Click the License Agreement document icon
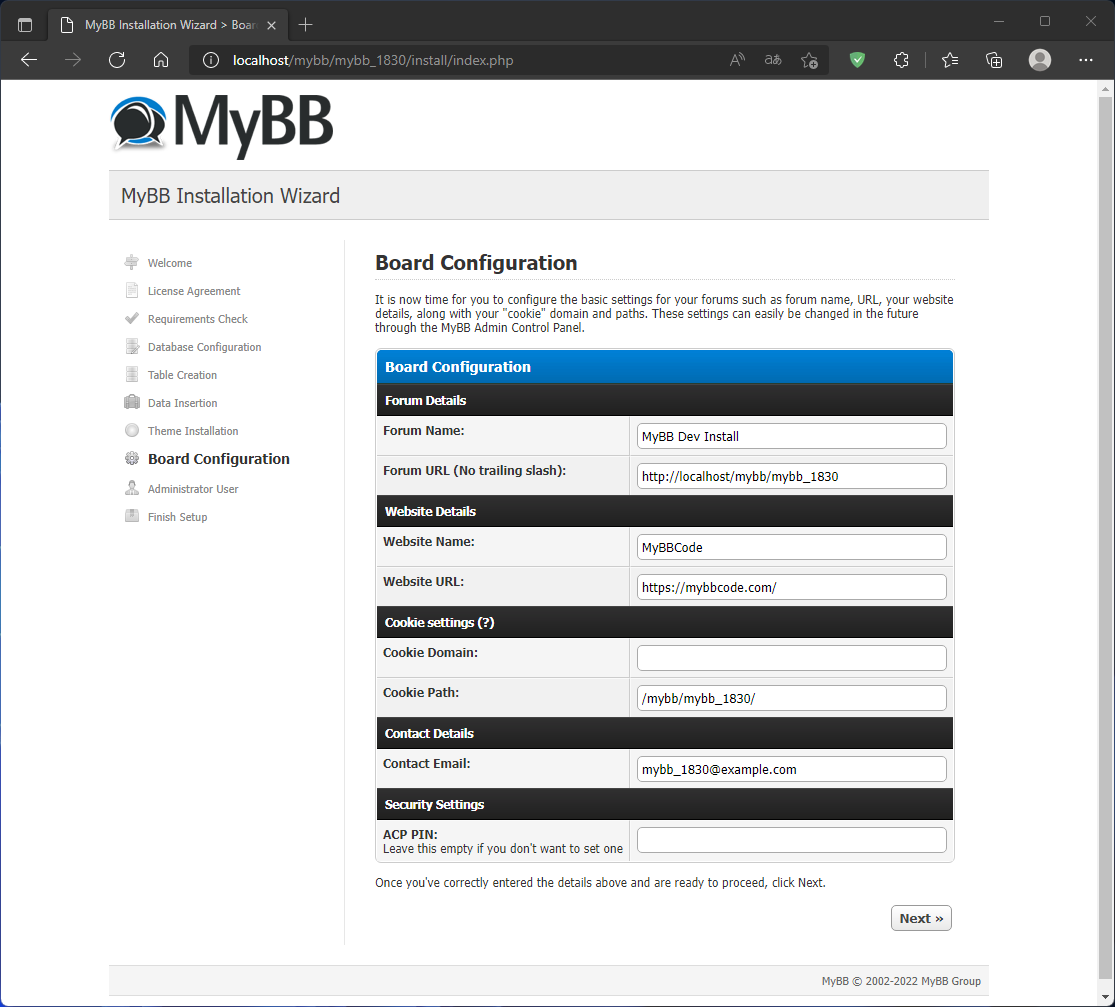The width and height of the screenshot is (1115, 1007). 132,290
